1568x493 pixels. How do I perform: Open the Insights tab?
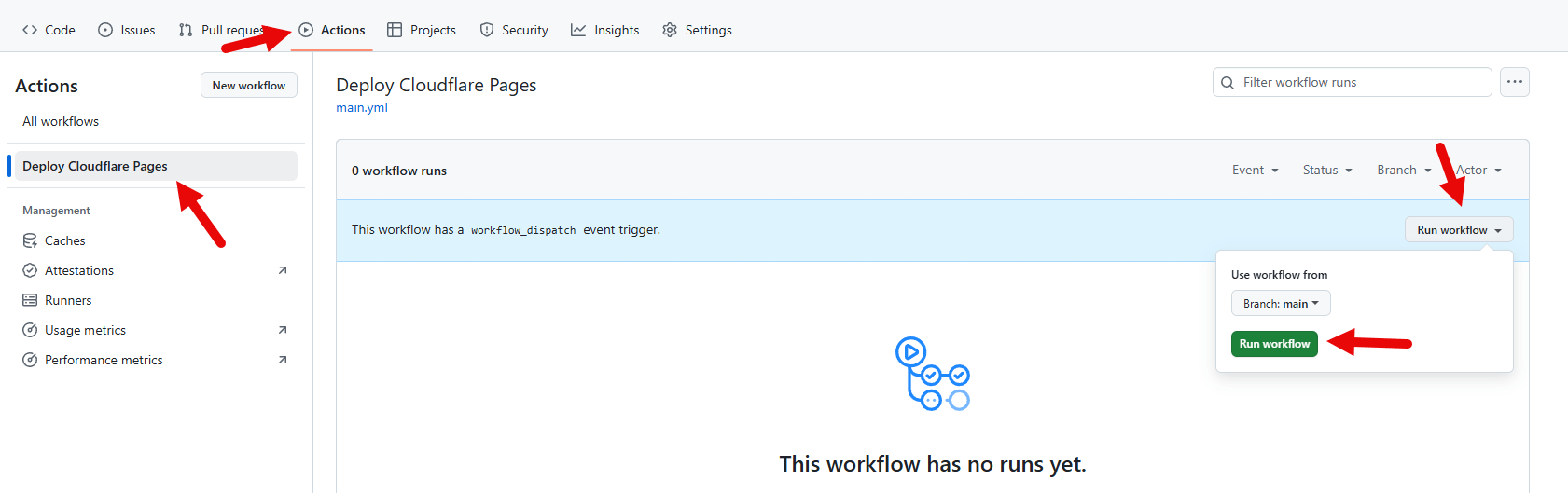point(605,30)
